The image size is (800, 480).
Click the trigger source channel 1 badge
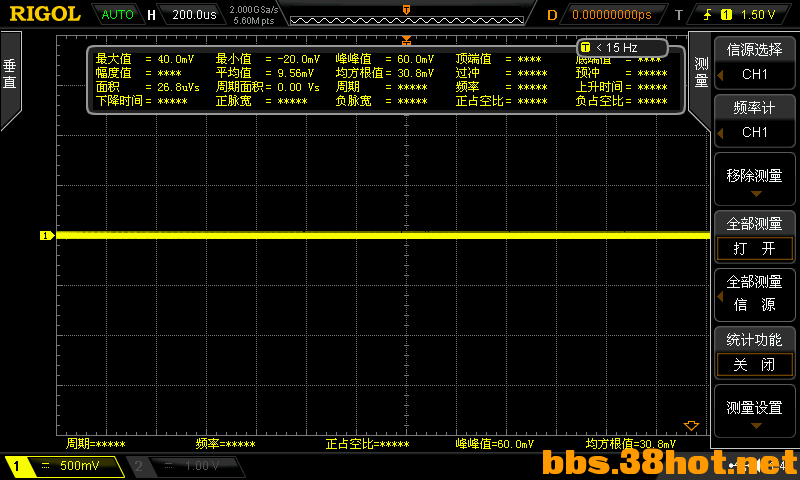[726, 15]
